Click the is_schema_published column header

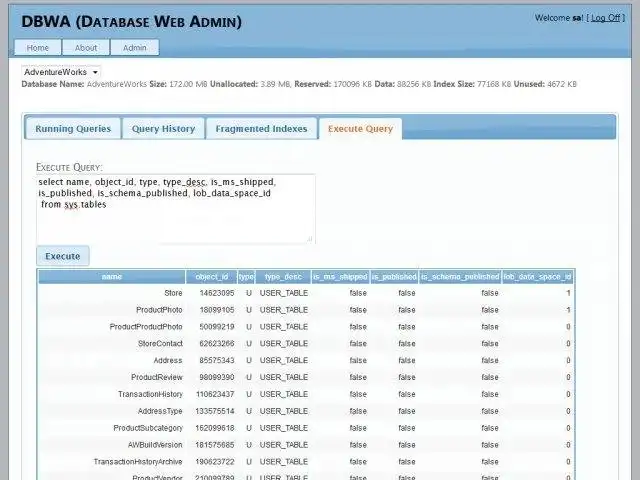(x=460, y=277)
